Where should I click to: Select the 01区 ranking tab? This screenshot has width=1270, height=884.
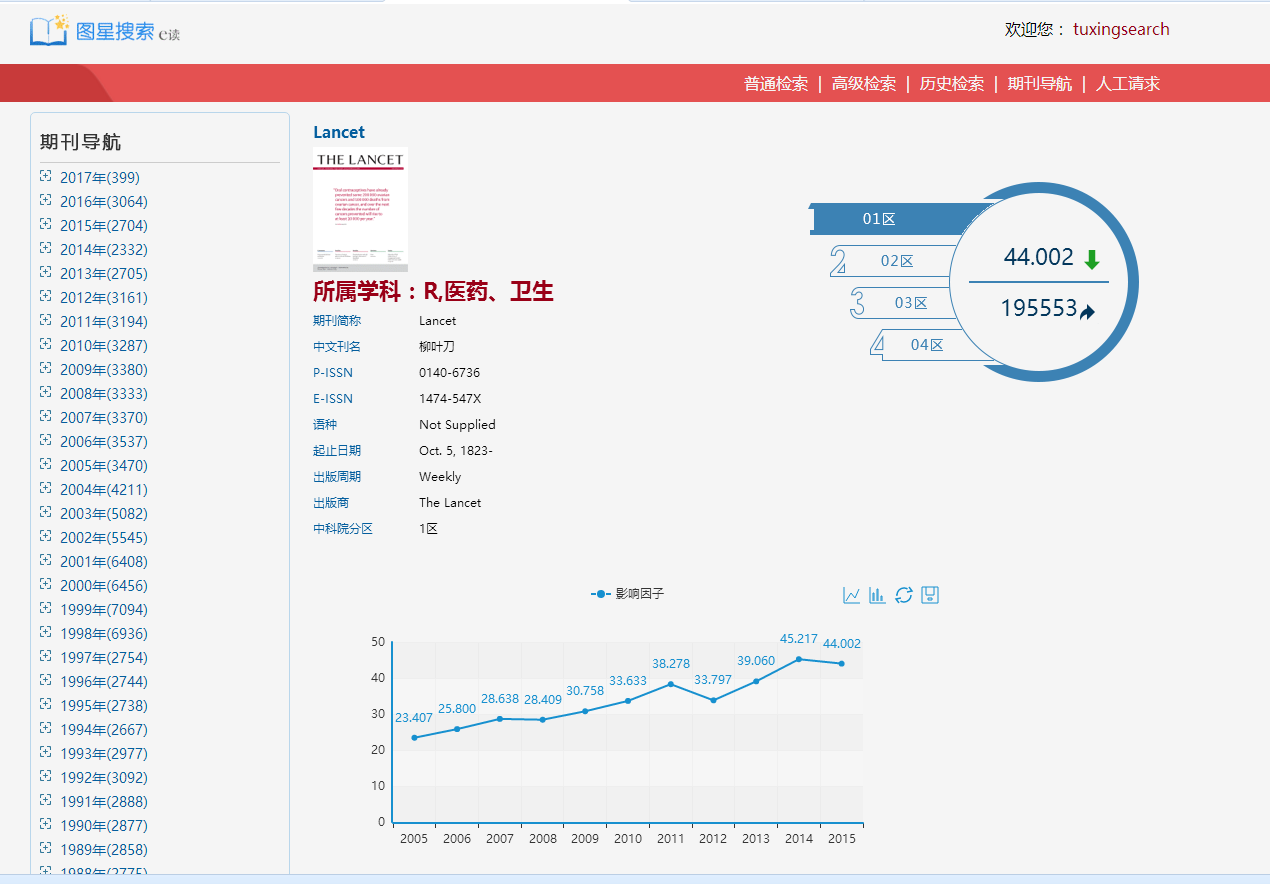pyautogui.click(x=880, y=219)
